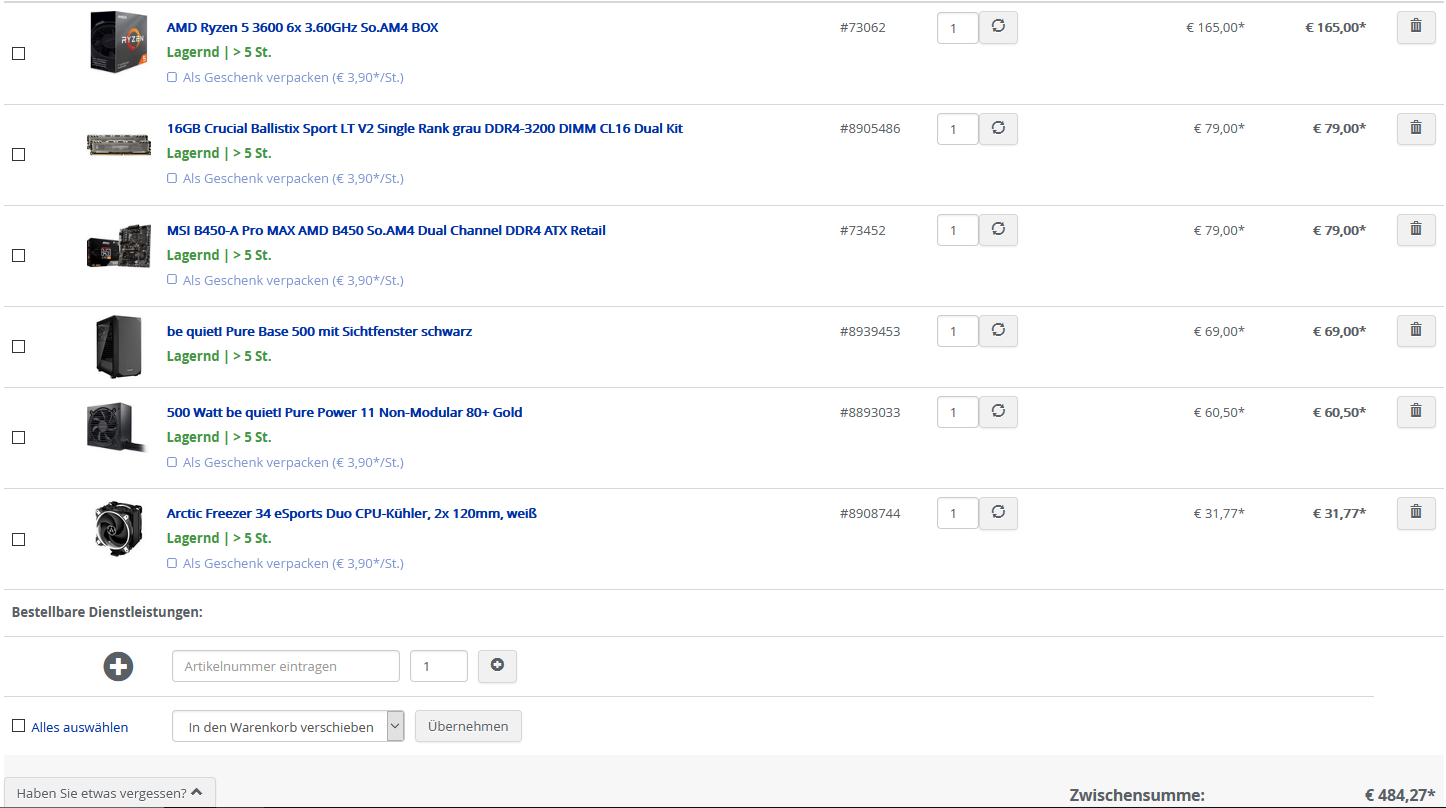Select the be quiet! Pure Base 500 checkbox
This screenshot has height=808, width=1446.
coord(18,346)
